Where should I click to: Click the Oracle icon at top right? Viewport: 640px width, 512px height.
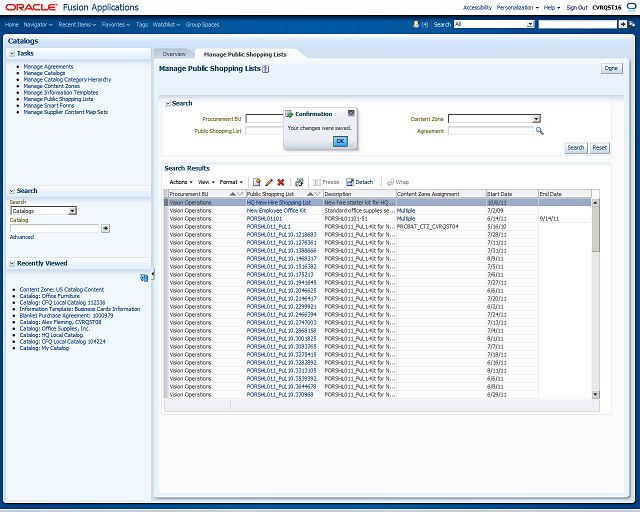click(631, 7)
